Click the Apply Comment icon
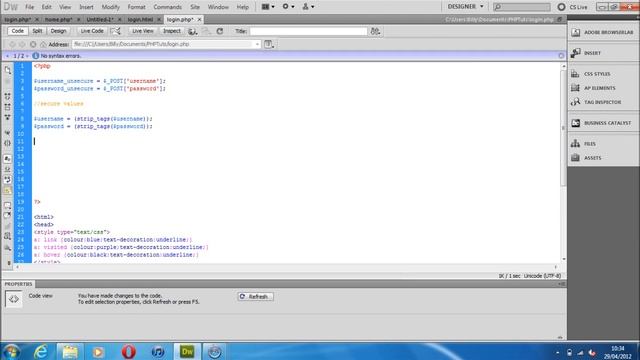 pyautogui.click(x=7, y=205)
